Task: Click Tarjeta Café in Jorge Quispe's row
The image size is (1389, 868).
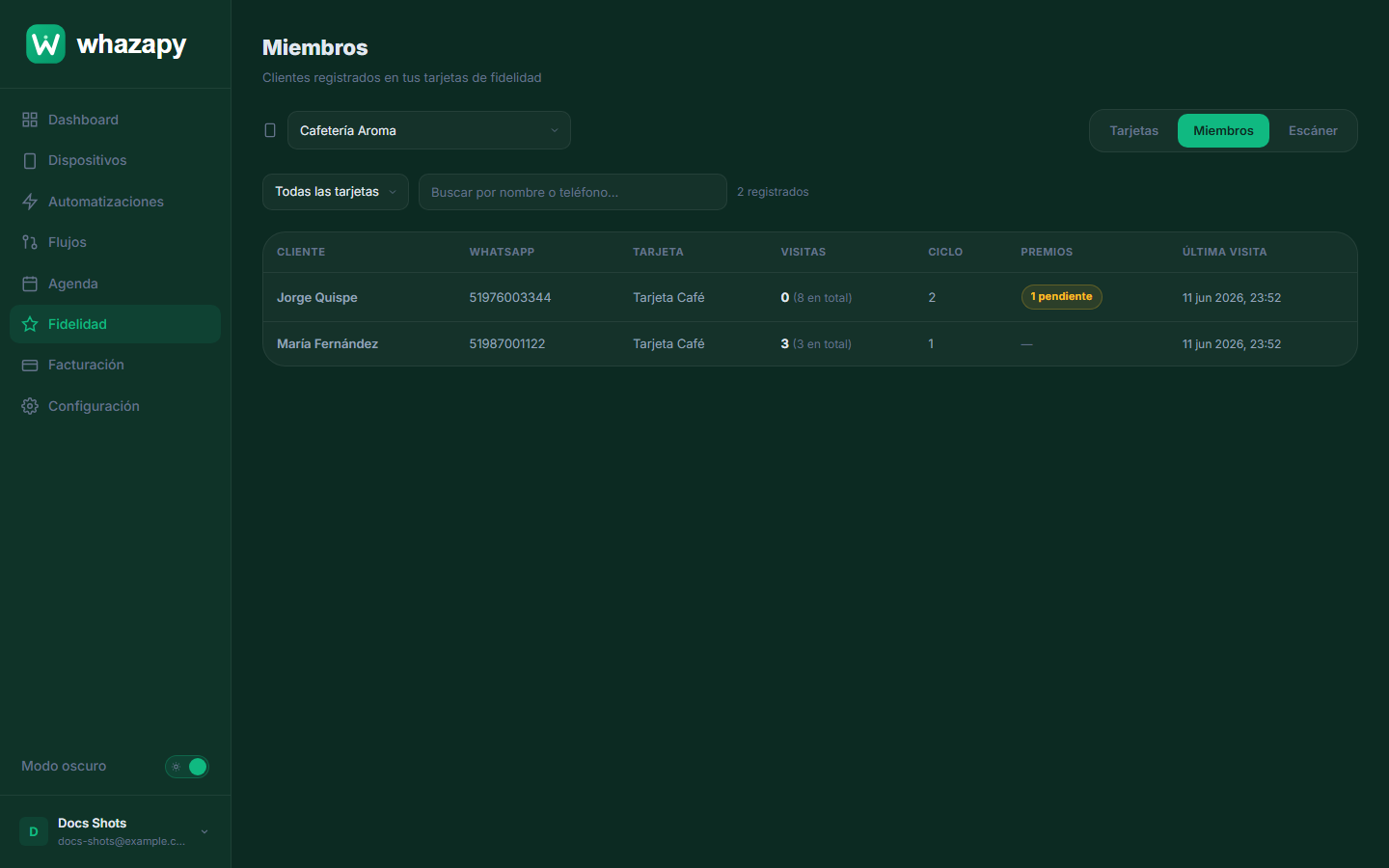Action: [668, 297]
